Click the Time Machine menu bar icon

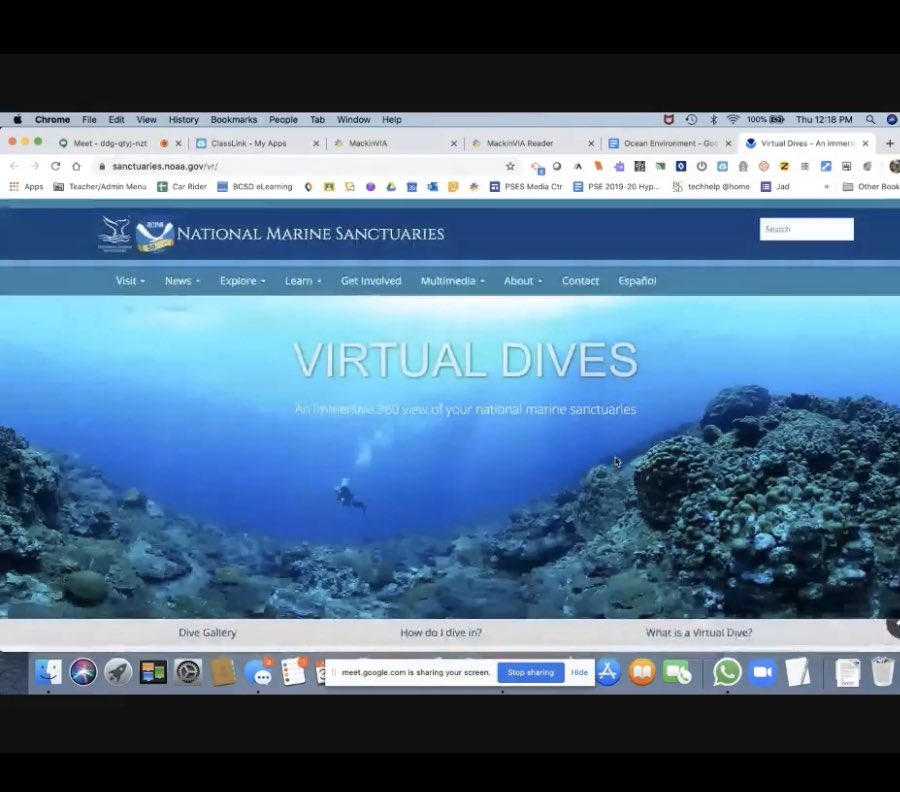(691, 119)
